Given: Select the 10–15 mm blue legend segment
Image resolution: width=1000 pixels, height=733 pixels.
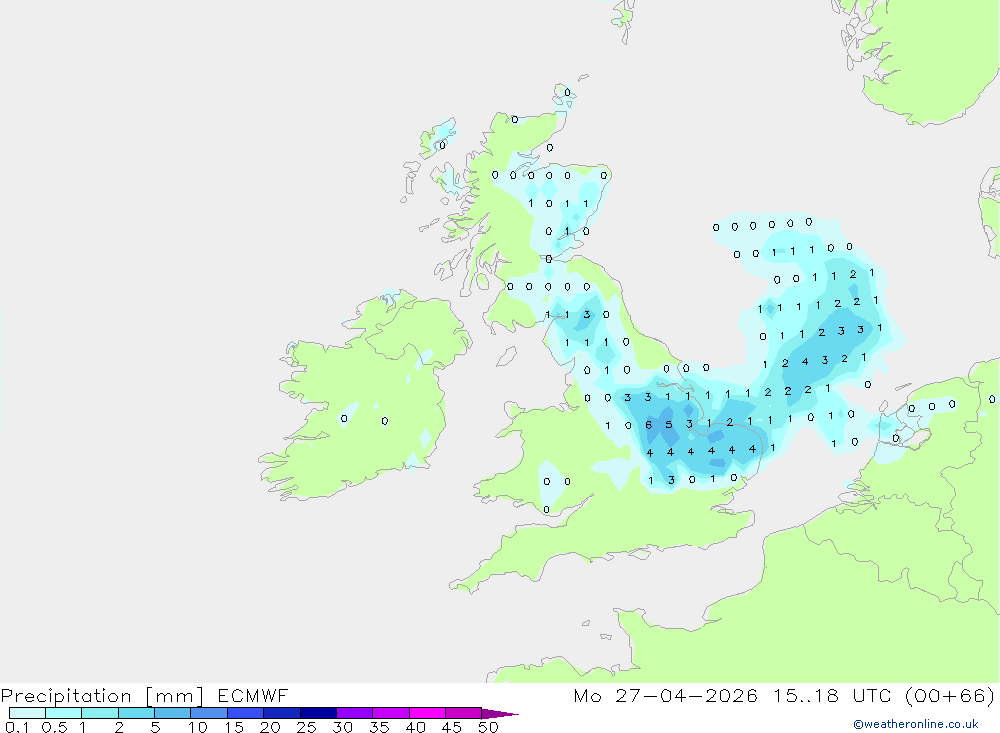Looking at the screenshot, I should [209, 713].
